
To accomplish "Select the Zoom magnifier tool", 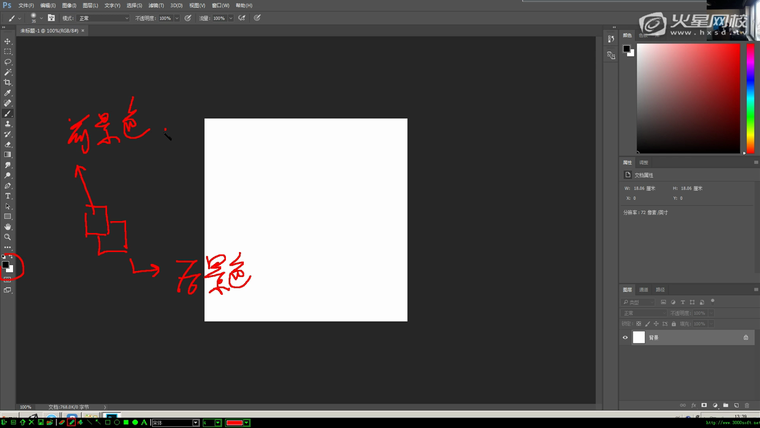I will (x=8, y=237).
